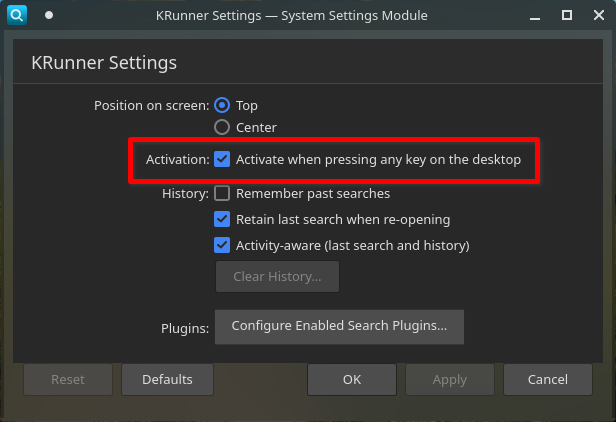616x422 pixels.
Task: Minimize the KRunner Settings window
Action: [x=538, y=15]
